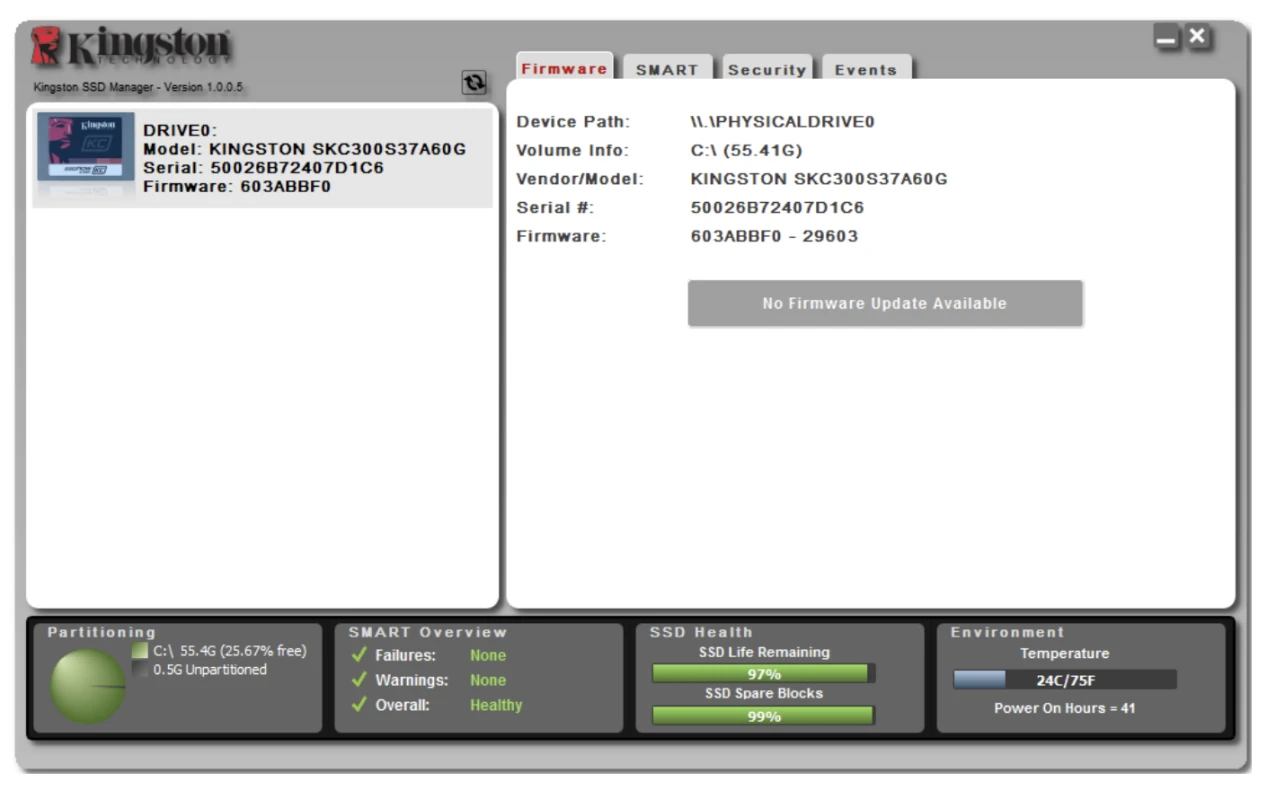Click the SMART Overview panel heading
The image size is (1267, 790).
coord(428,632)
